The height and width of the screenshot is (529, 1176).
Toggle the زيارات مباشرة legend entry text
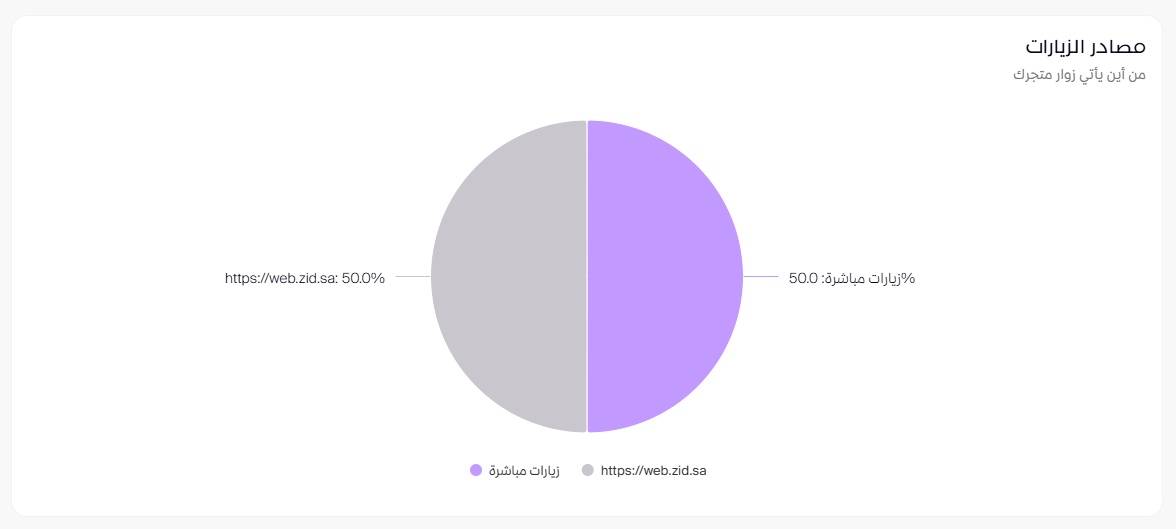click(524, 470)
